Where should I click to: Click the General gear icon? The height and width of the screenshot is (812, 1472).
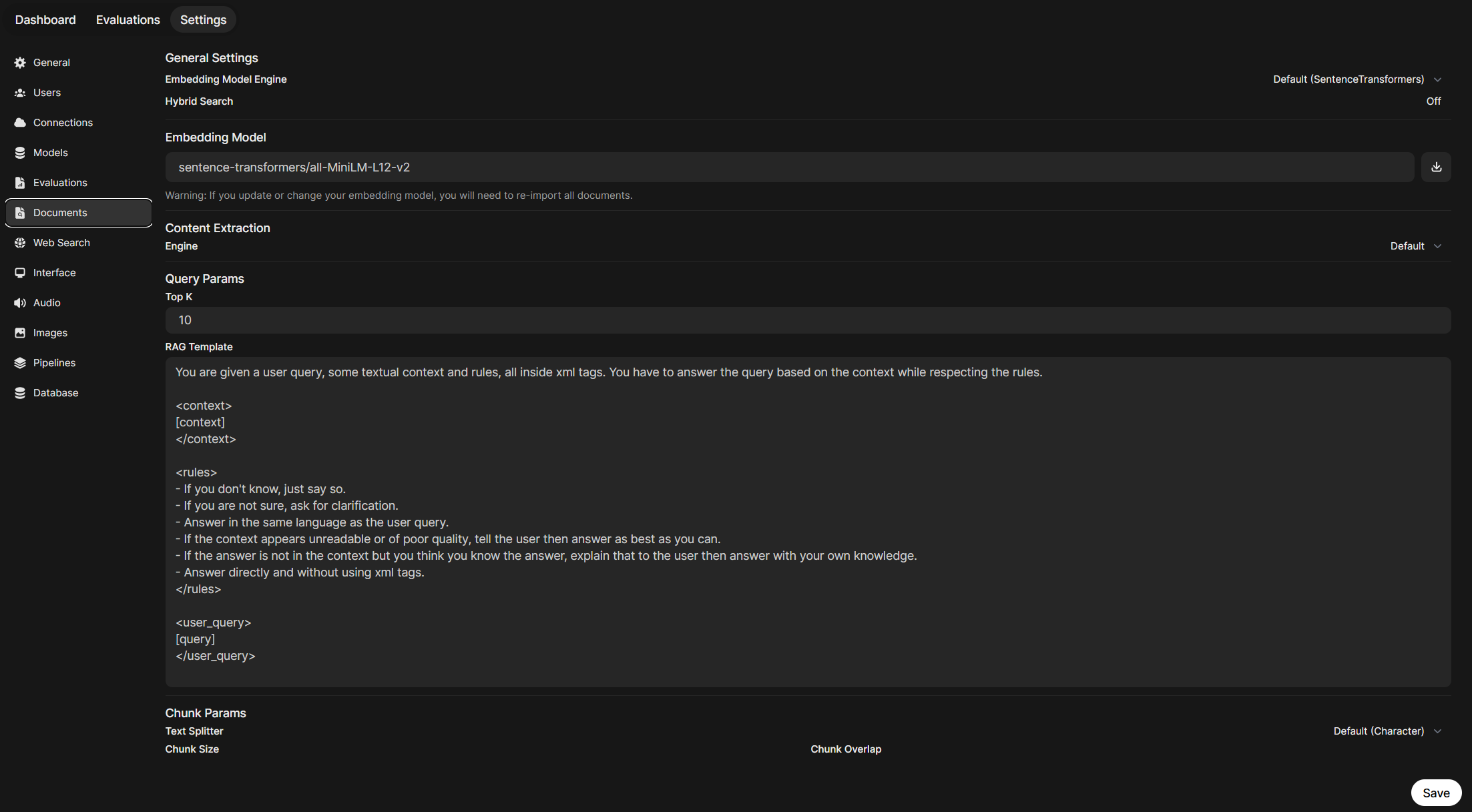(x=20, y=63)
